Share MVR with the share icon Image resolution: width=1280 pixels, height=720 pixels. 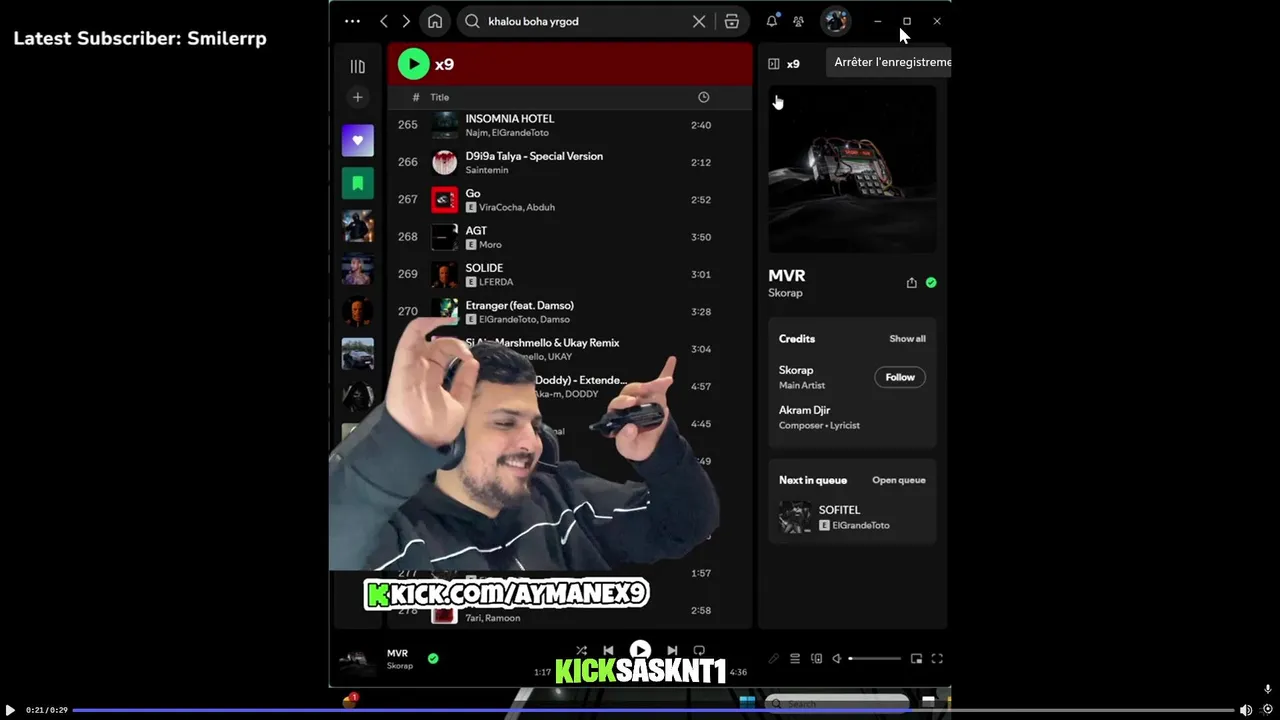[x=911, y=283]
